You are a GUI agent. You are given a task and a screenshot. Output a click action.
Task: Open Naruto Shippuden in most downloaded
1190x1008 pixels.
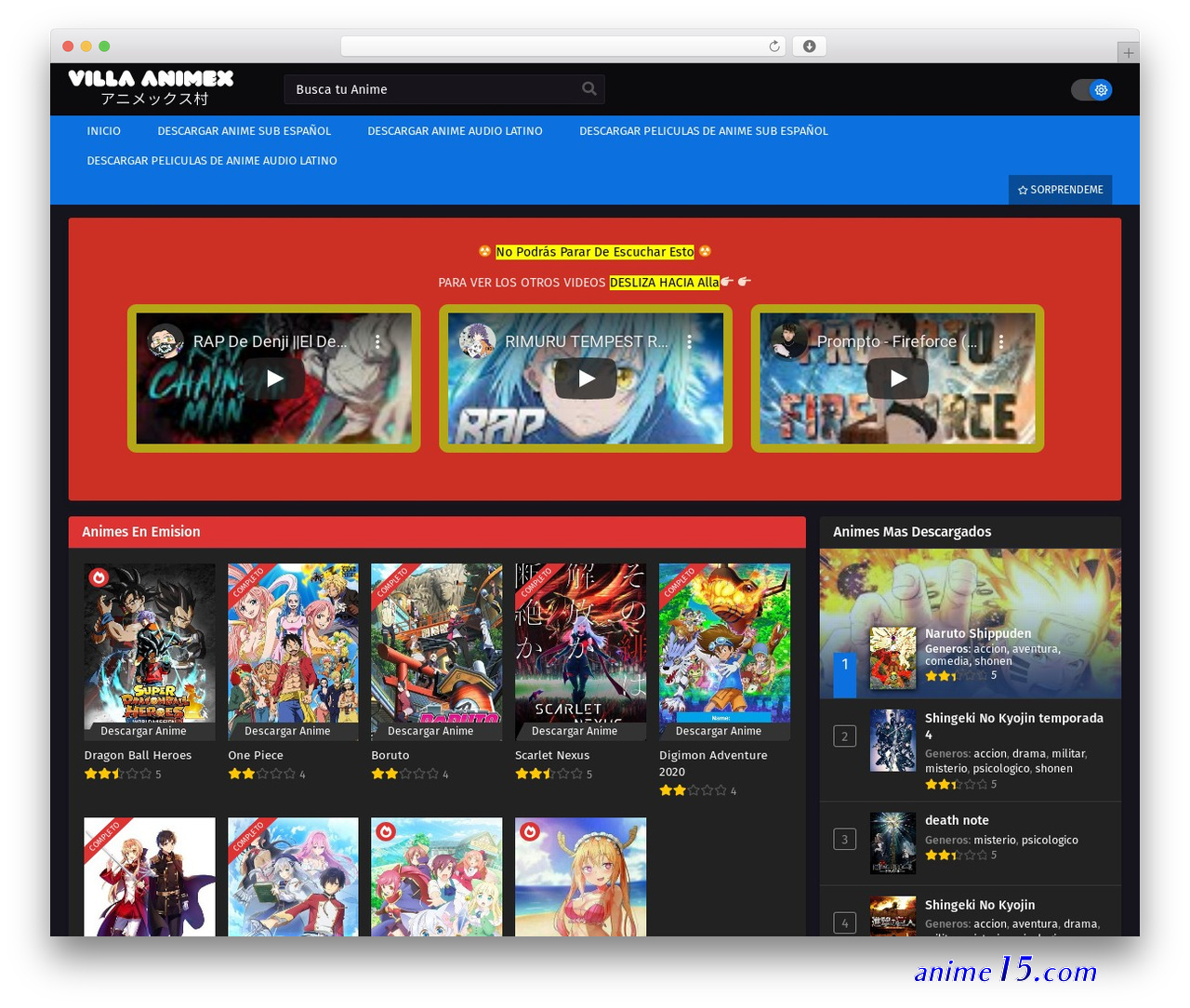978,633
